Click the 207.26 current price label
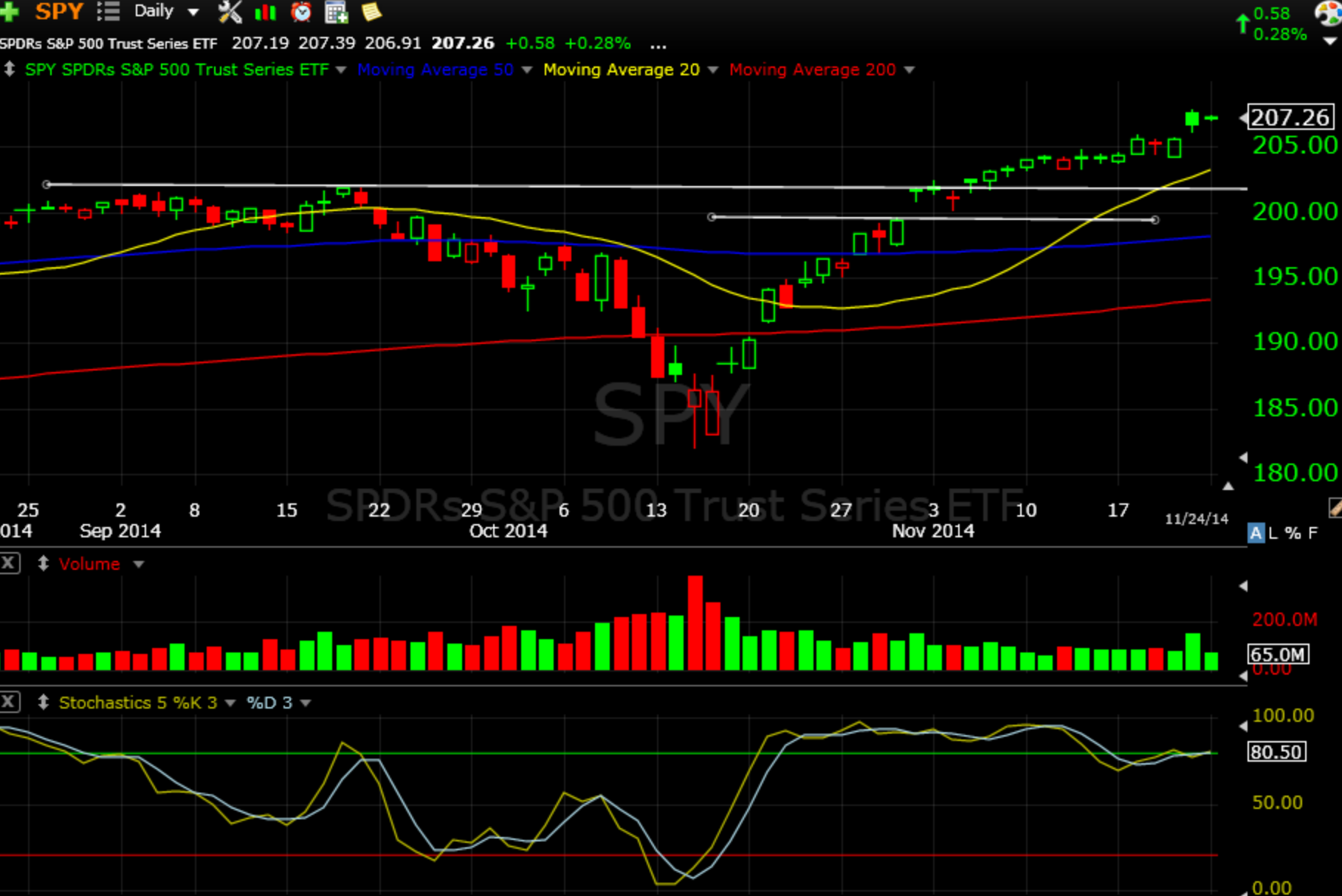This screenshot has height=896, width=1342. click(x=1291, y=117)
